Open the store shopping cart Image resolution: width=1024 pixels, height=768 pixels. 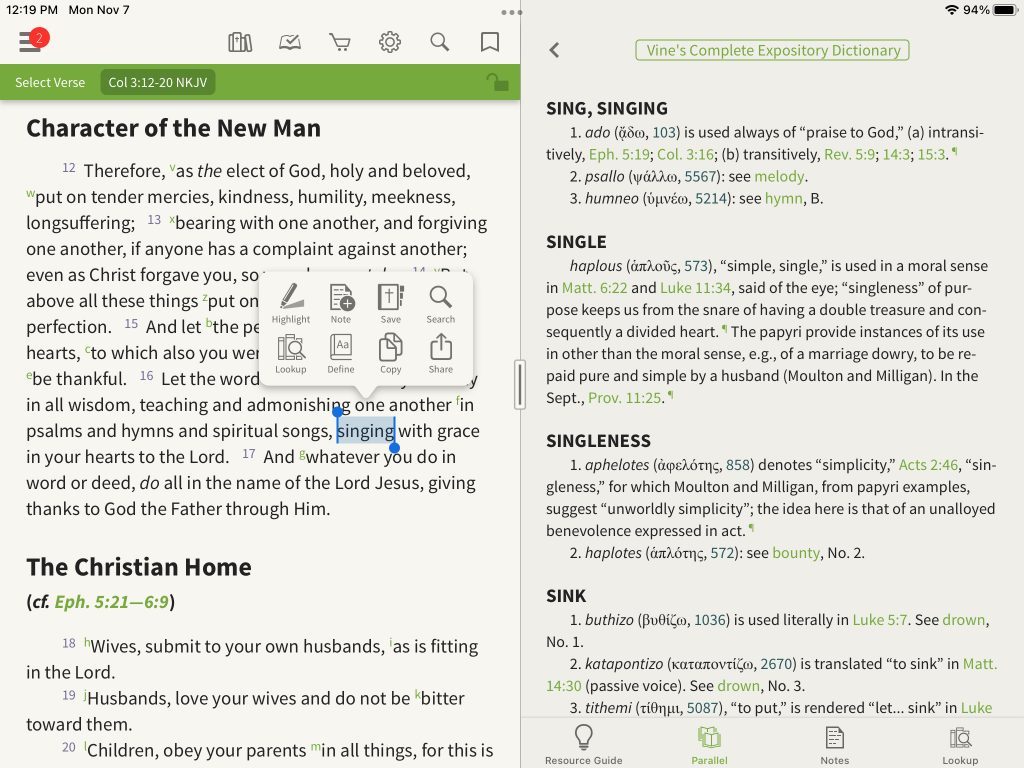click(x=340, y=42)
